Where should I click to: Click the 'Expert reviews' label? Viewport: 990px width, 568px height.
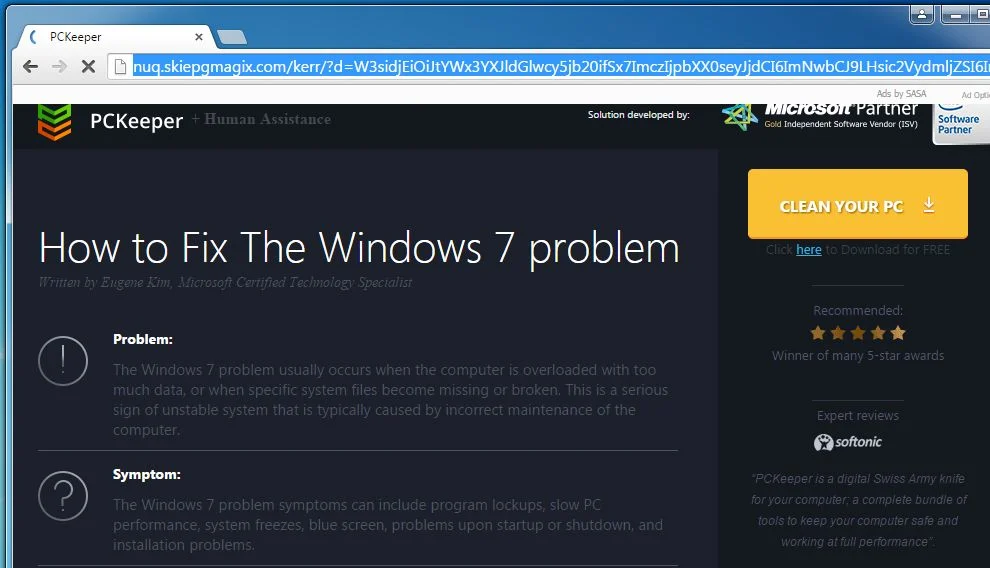point(857,415)
